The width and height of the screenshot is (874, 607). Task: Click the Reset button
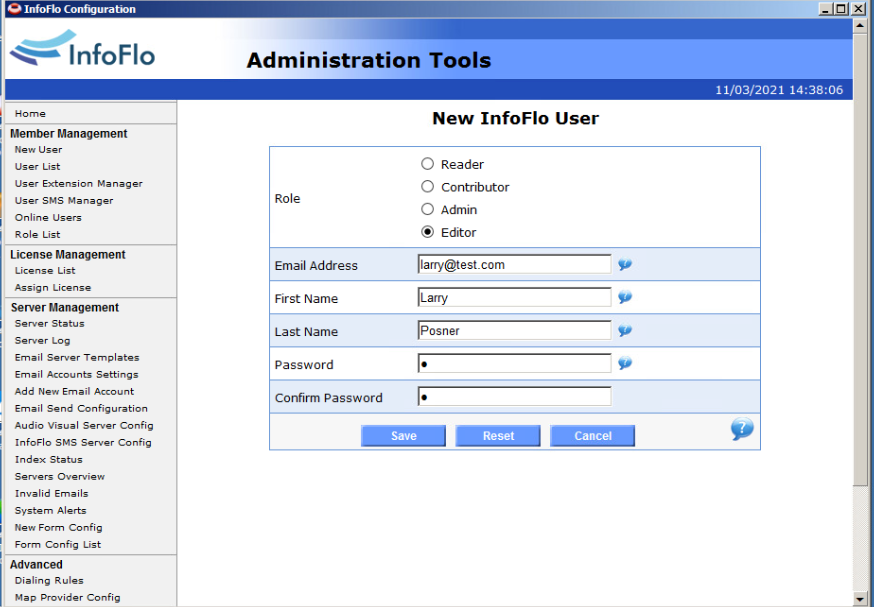[498, 436]
